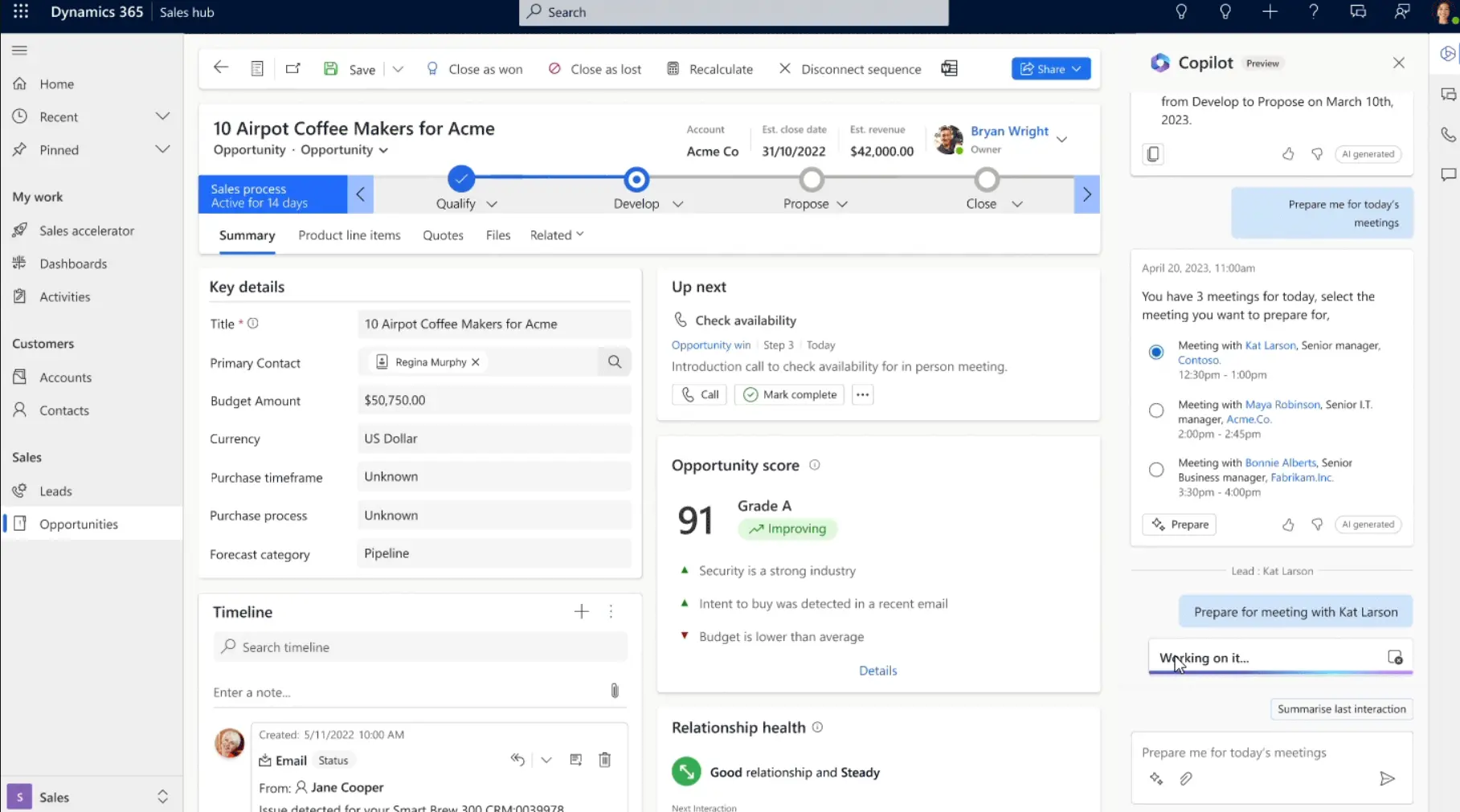Stop the Working on it response
Screen dimensions: 1460x812
[x=1395, y=658]
